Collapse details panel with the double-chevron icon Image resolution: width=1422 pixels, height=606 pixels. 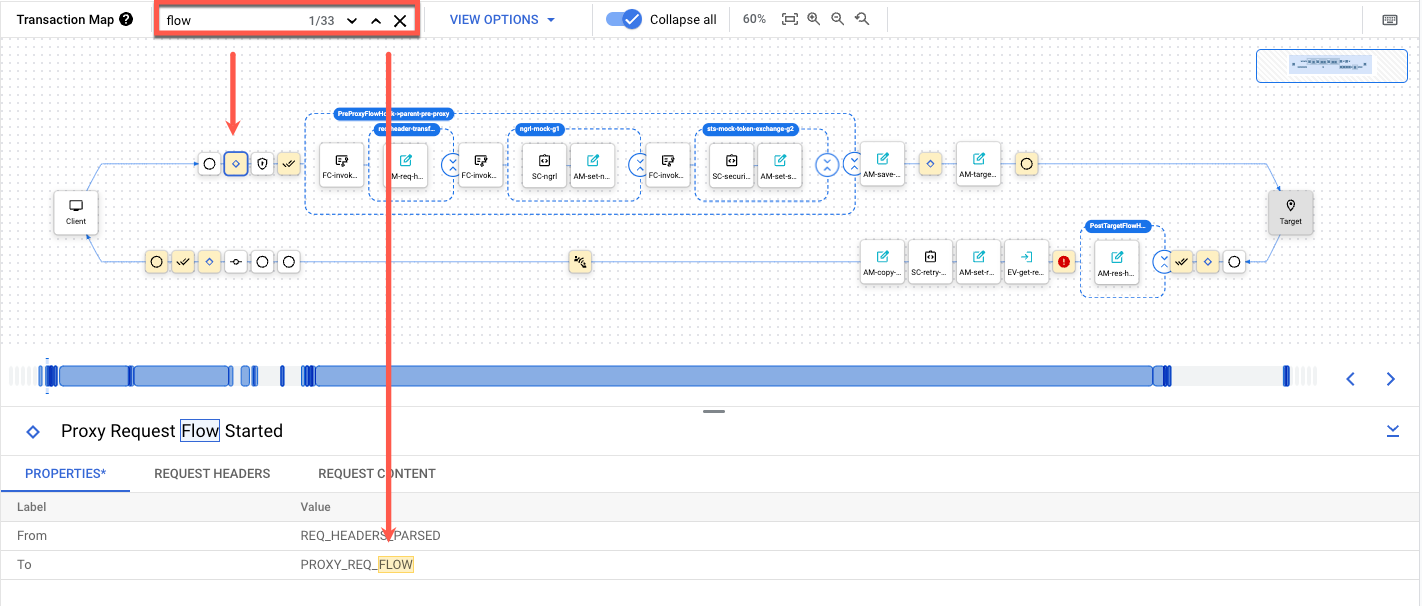(1392, 430)
